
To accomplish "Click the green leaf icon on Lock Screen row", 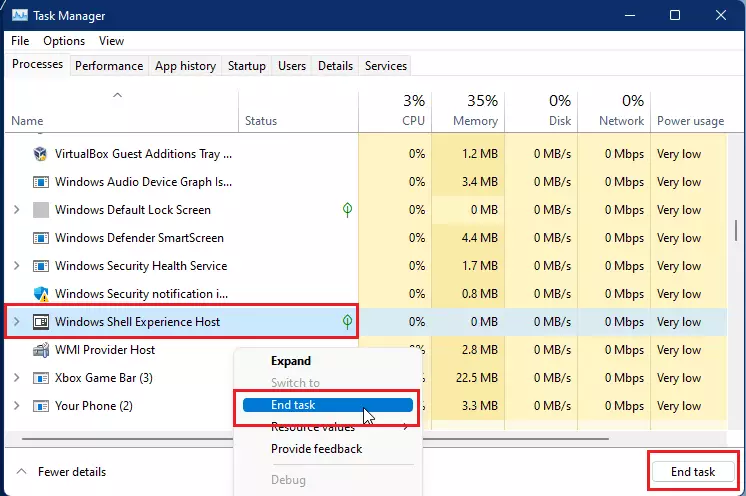I will 347,210.
